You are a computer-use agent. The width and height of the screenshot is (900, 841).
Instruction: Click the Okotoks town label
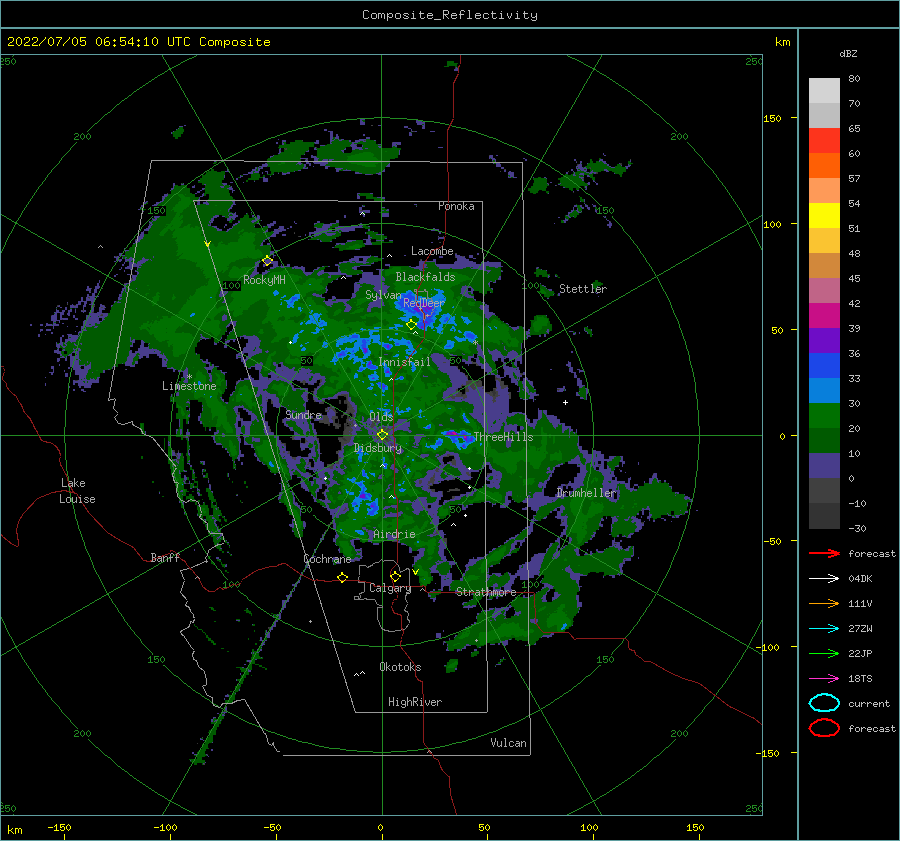[400, 667]
